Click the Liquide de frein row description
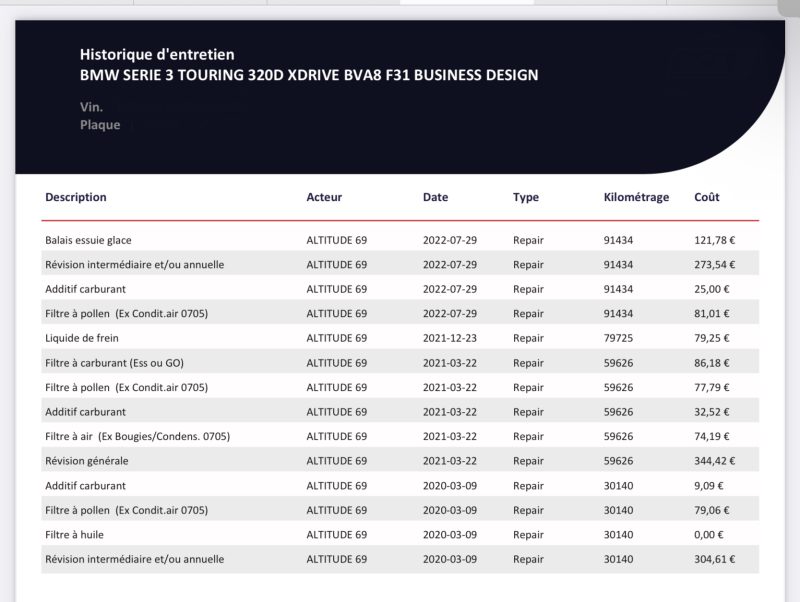Screen dimensions: 800x602 82,338
